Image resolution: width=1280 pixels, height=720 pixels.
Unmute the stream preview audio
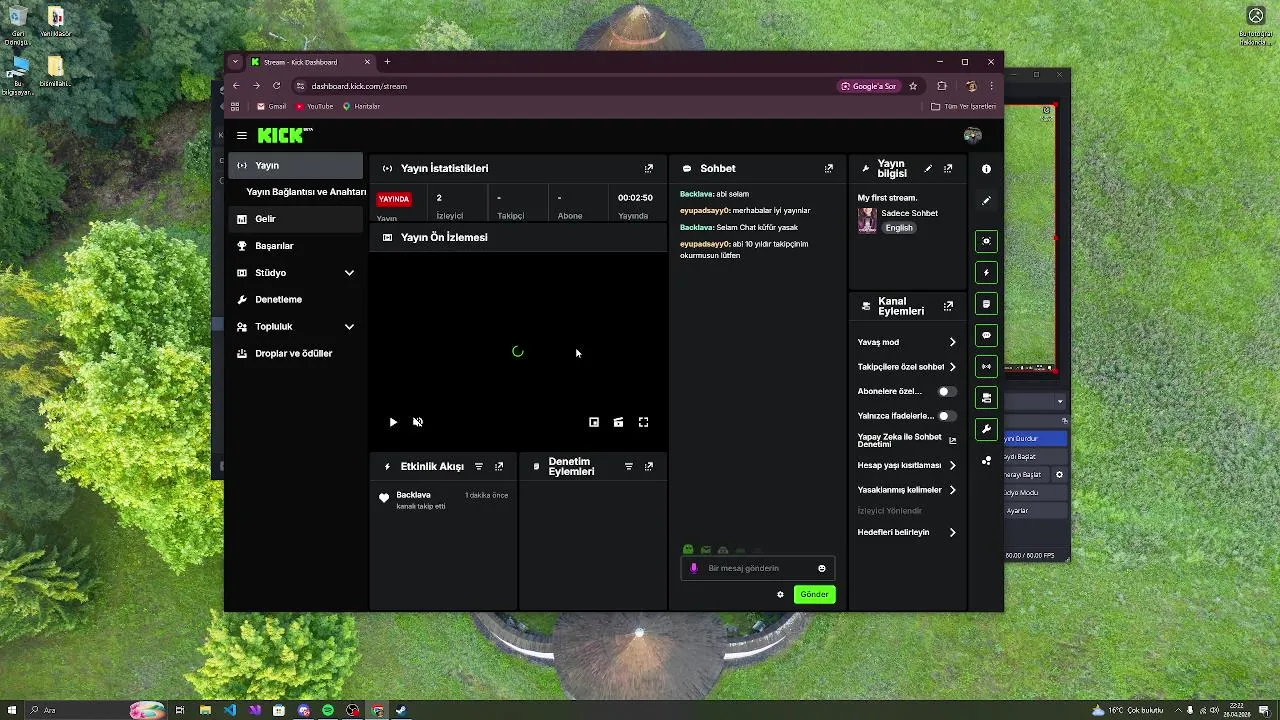point(418,422)
